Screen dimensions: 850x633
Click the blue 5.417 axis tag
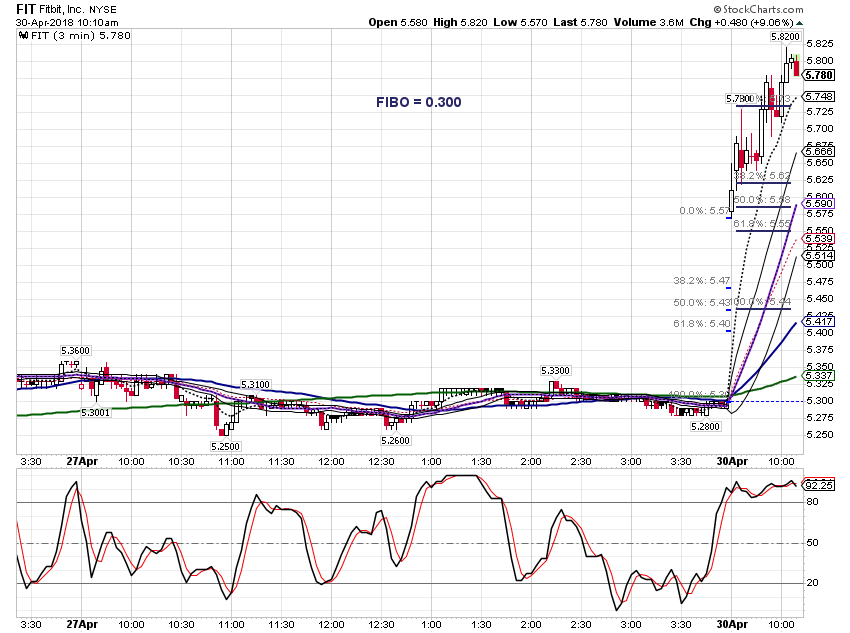pyautogui.click(x=819, y=322)
